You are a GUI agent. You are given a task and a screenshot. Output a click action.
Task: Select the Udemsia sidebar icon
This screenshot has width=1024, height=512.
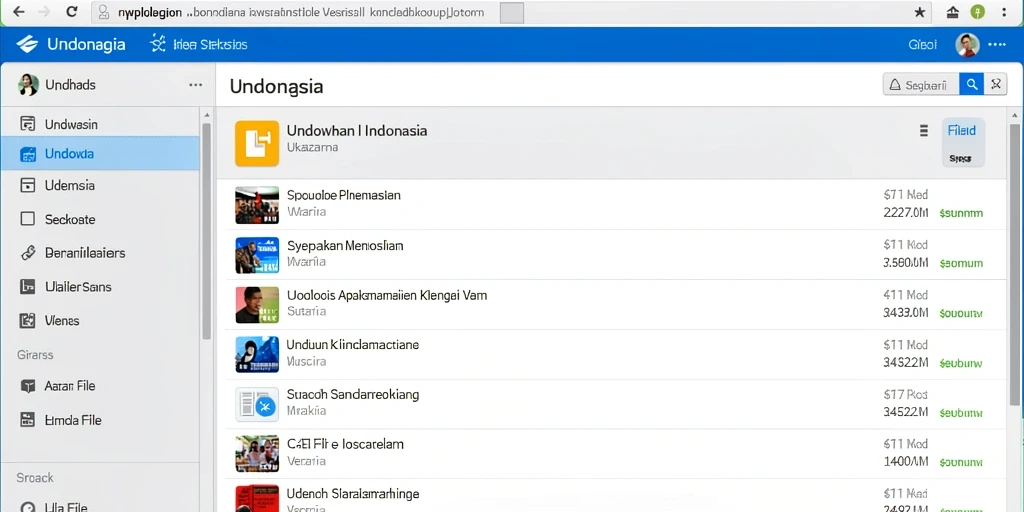click(x=27, y=185)
